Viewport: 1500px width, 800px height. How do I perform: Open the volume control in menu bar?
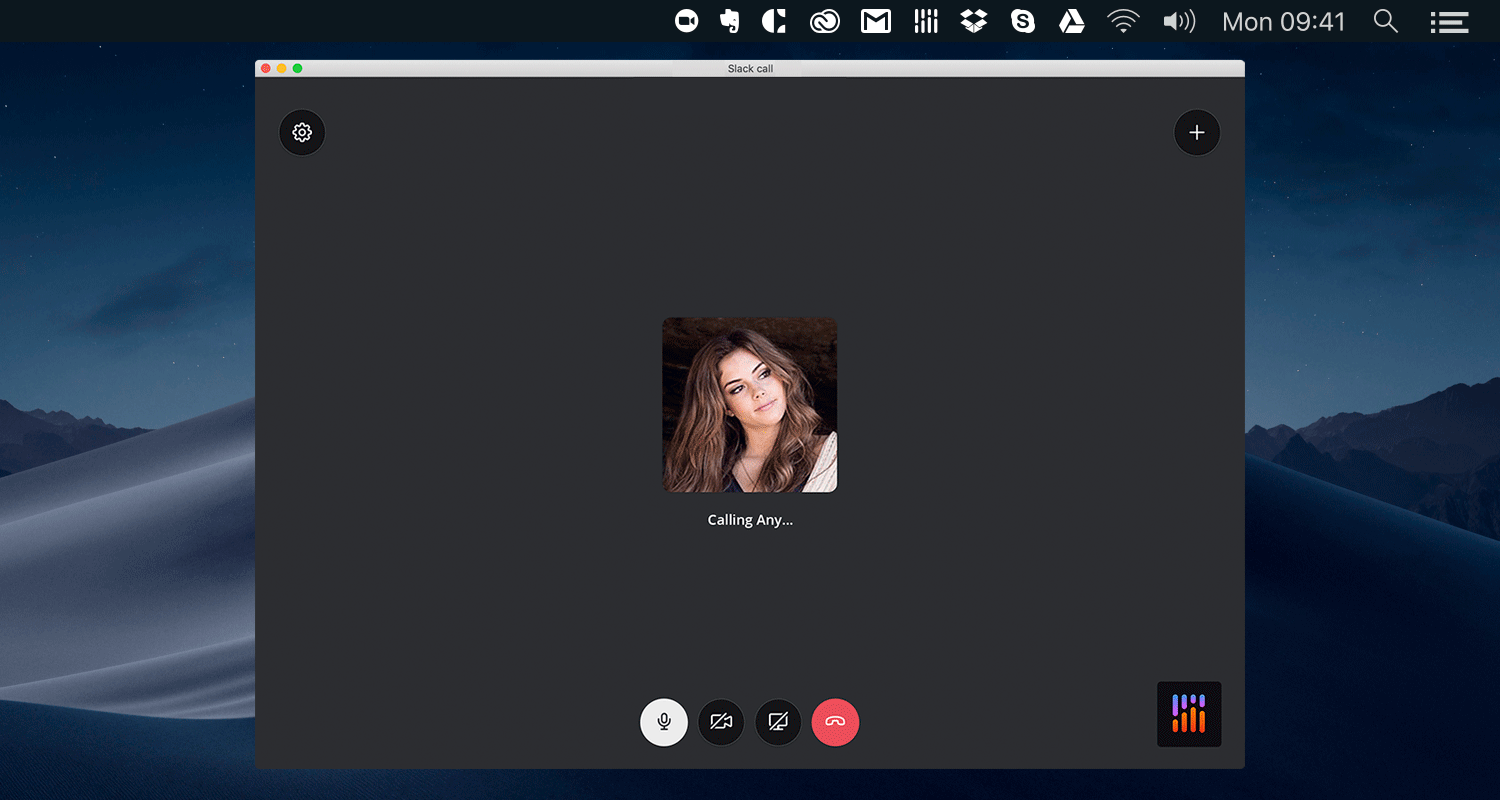(1180, 21)
